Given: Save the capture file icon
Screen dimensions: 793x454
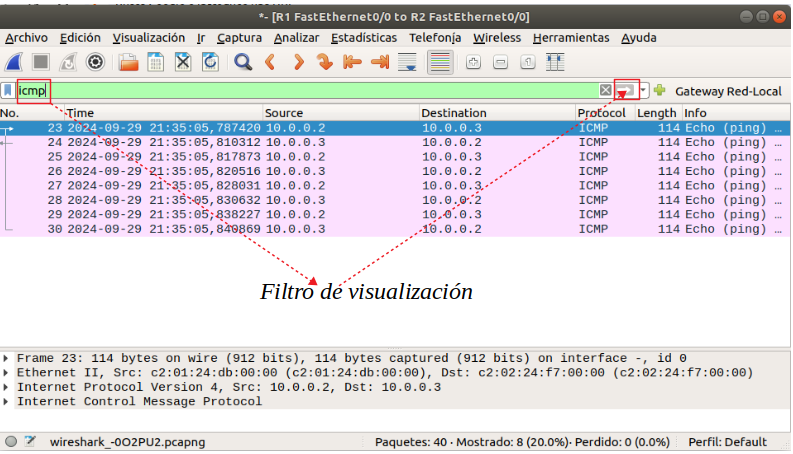Looking at the screenshot, I should click(x=156, y=62).
